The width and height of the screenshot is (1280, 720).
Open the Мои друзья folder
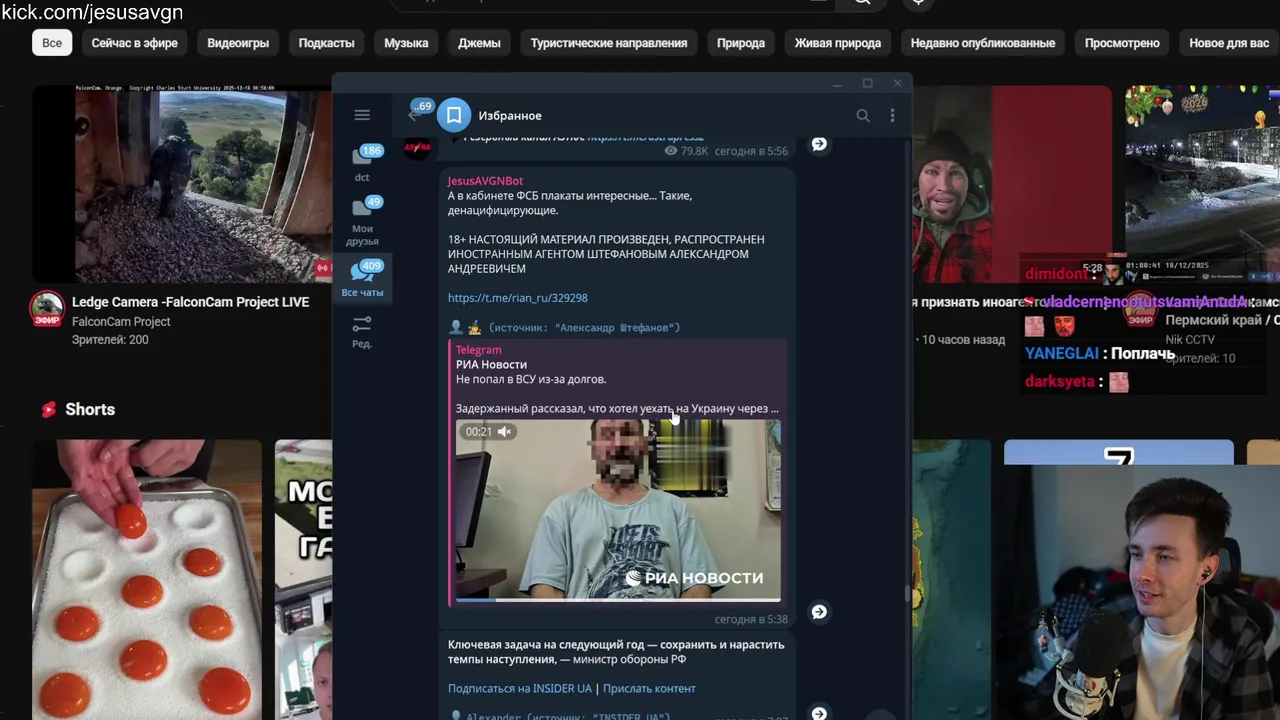362,221
